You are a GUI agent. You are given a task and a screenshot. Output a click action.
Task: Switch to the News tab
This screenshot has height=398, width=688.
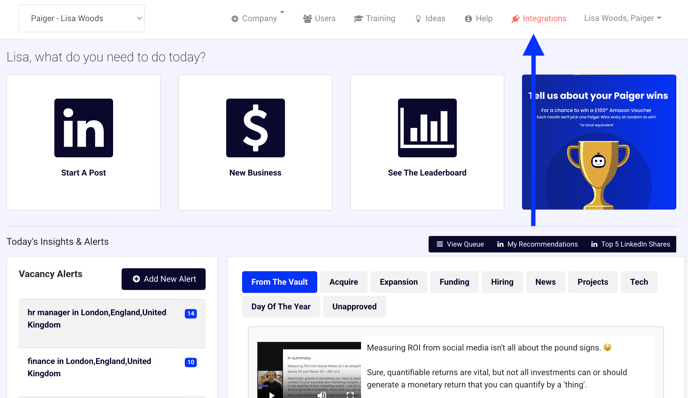click(x=545, y=282)
